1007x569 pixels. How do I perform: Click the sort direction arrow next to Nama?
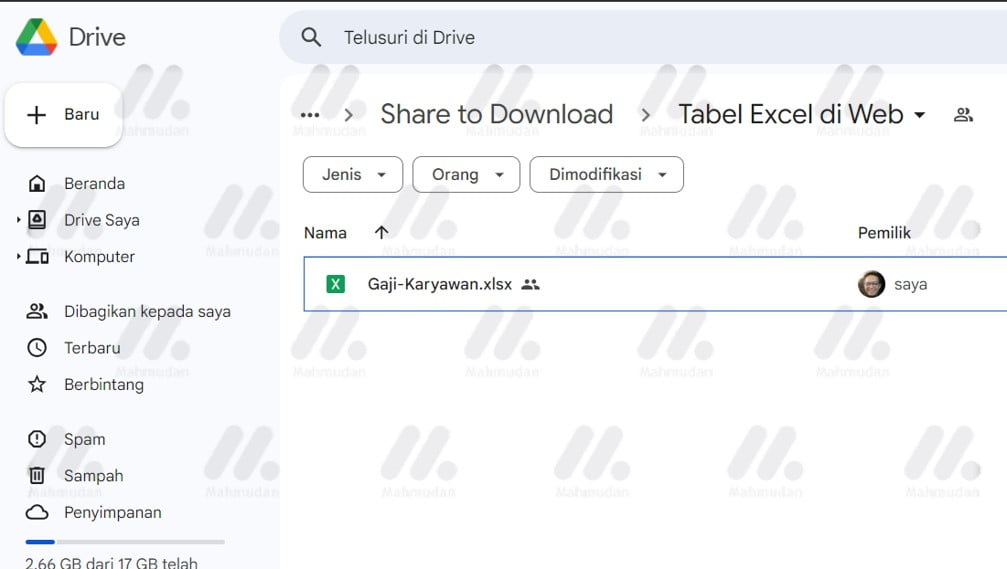(381, 233)
